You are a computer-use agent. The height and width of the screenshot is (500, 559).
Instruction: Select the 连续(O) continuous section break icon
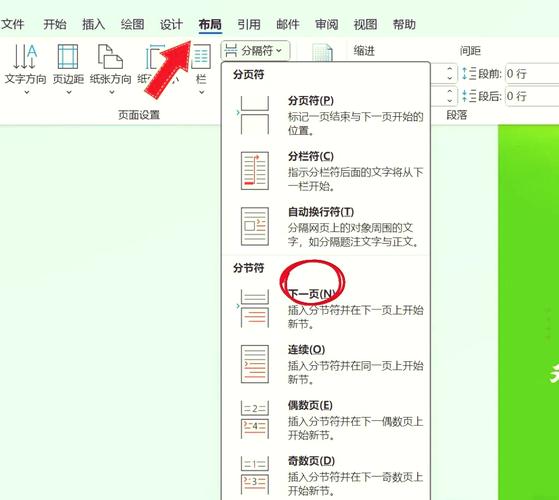[255, 364]
